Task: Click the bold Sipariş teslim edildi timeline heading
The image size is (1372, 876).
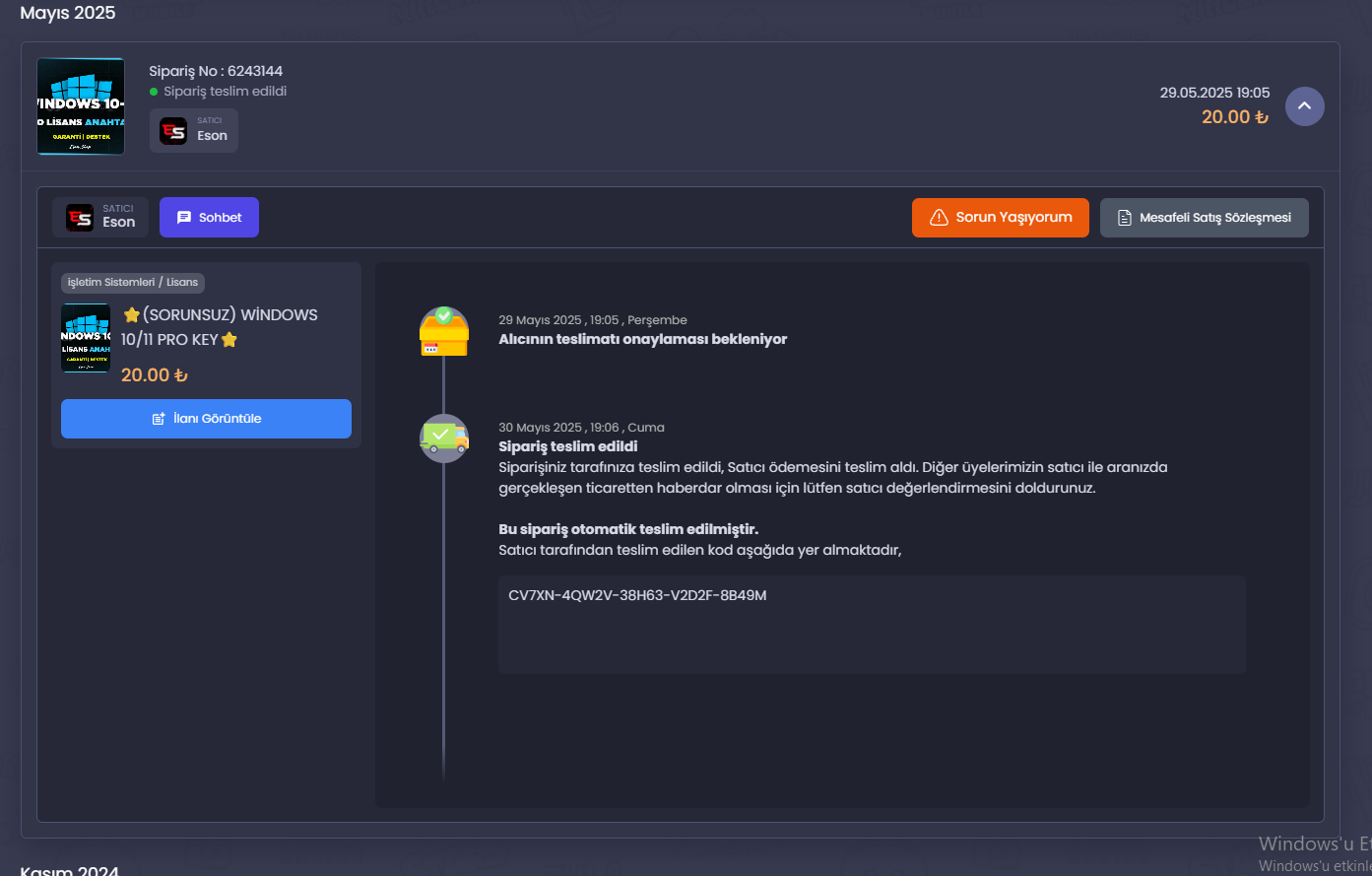Action: [568, 446]
